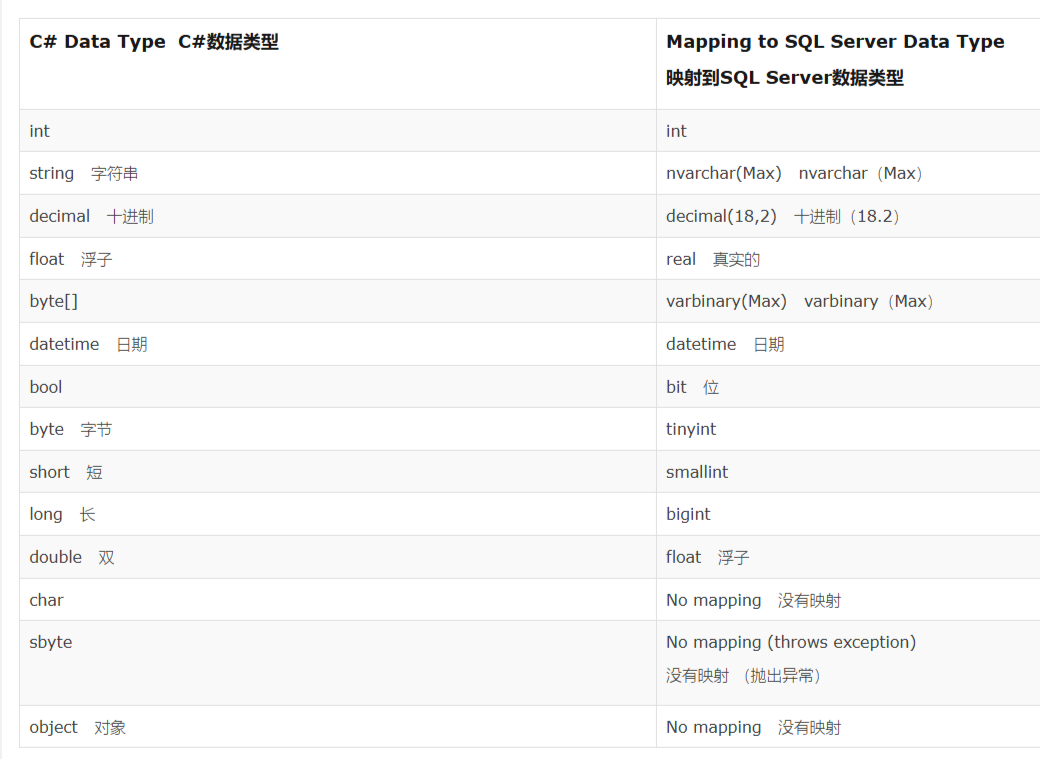Click the 'char' cell

pos(338,600)
